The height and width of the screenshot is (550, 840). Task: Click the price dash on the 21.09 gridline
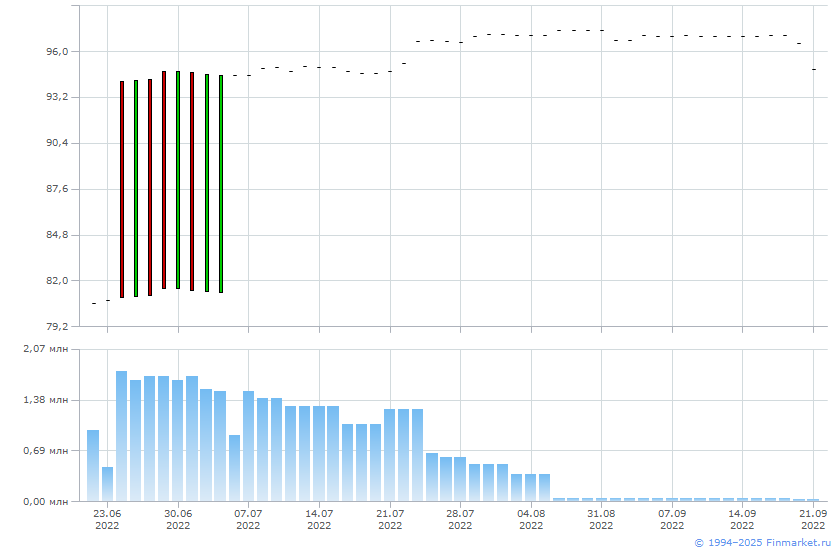coord(813,70)
